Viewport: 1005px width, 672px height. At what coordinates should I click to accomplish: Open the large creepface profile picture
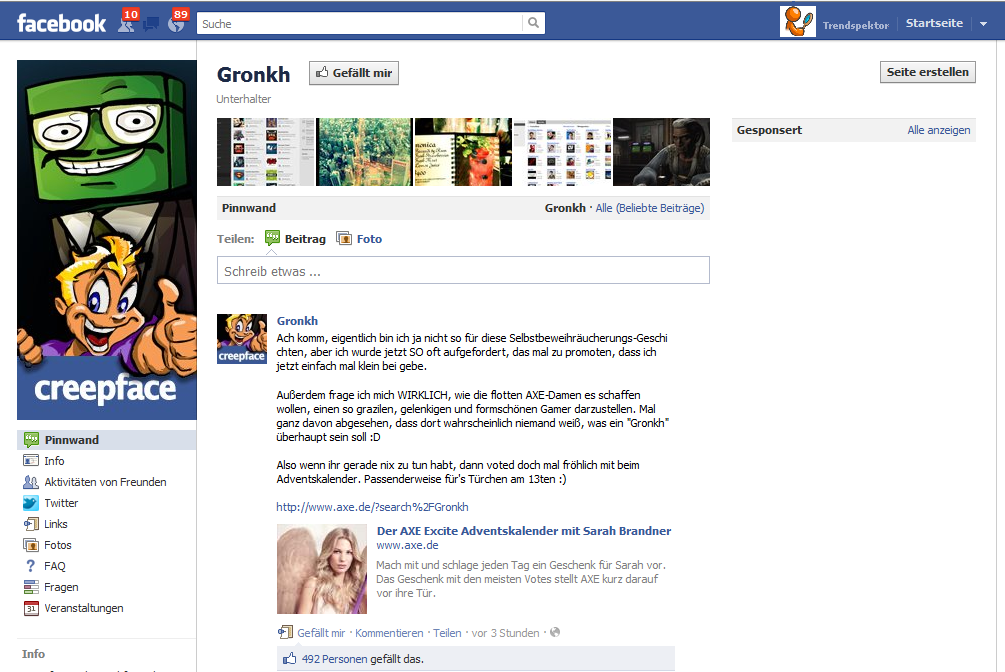(106, 240)
